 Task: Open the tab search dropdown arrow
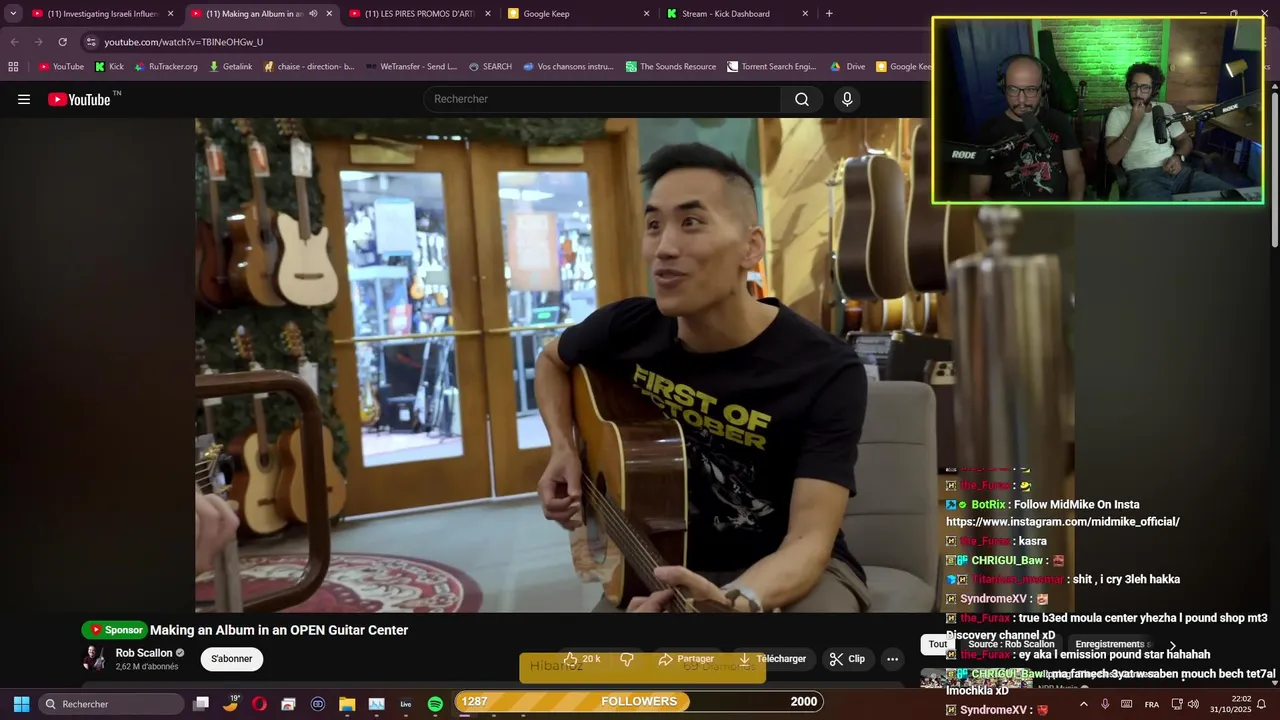(13, 14)
